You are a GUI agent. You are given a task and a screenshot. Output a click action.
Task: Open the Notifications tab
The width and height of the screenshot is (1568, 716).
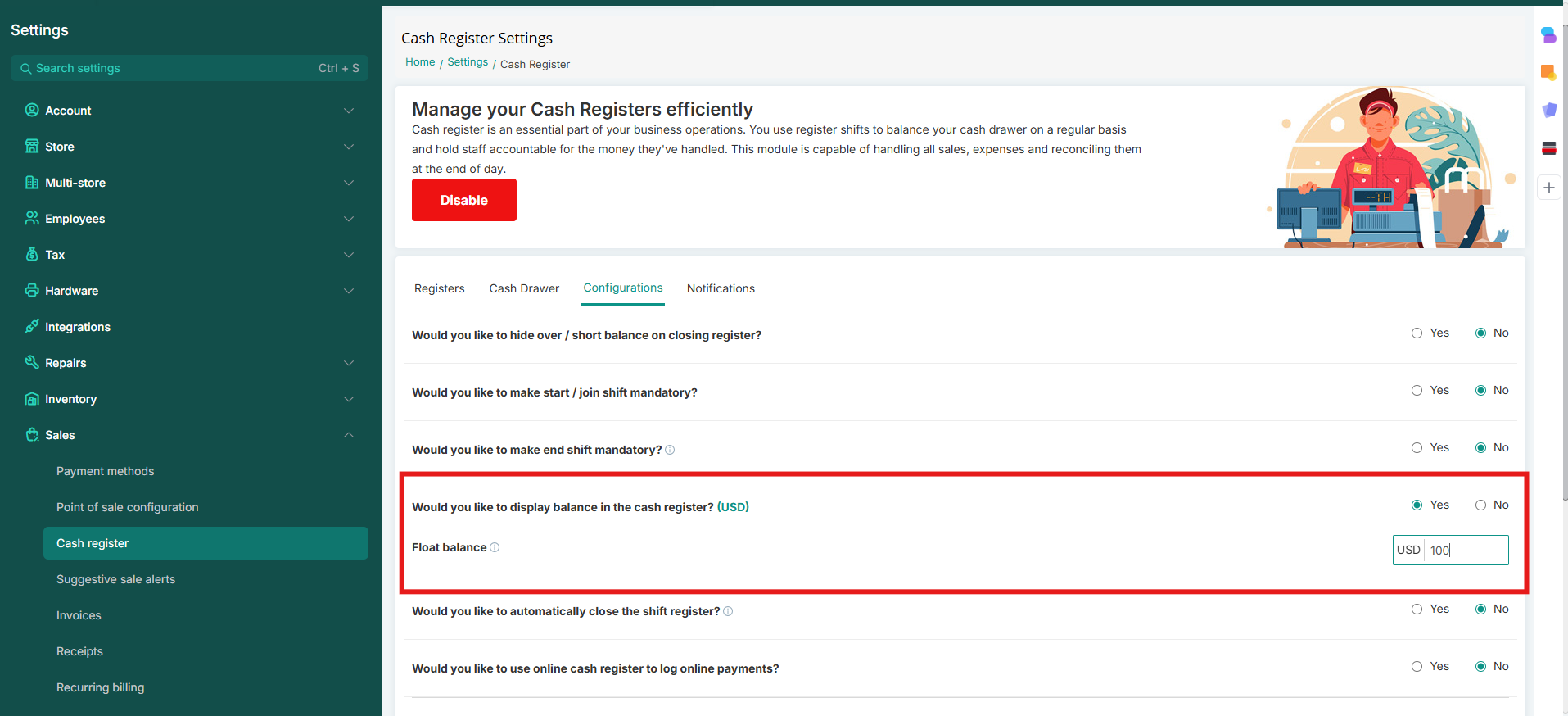click(x=721, y=288)
